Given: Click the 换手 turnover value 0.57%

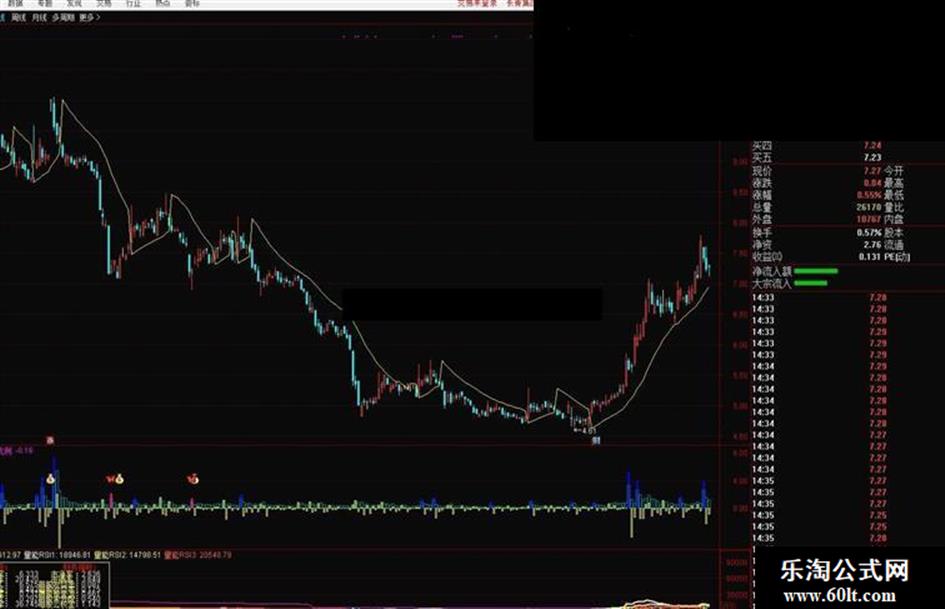Looking at the screenshot, I should (x=869, y=233).
